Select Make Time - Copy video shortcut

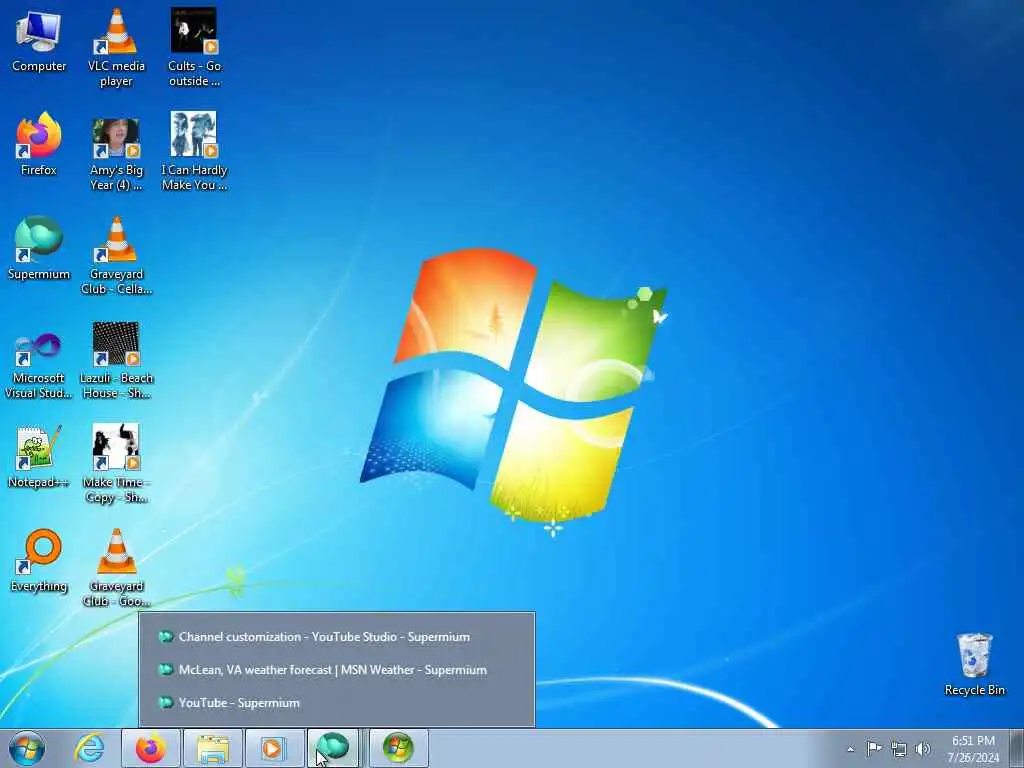[x=116, y=464]
